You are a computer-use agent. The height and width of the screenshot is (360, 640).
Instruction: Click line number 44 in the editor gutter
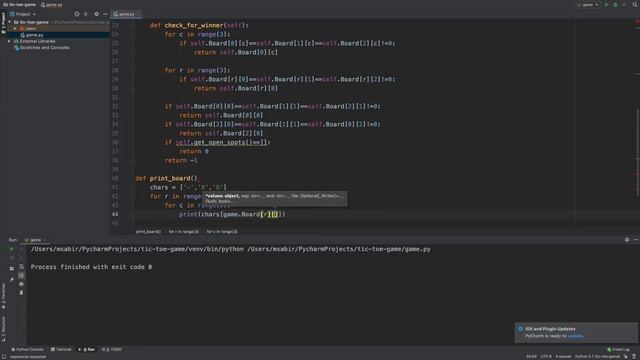click(115, 214)
